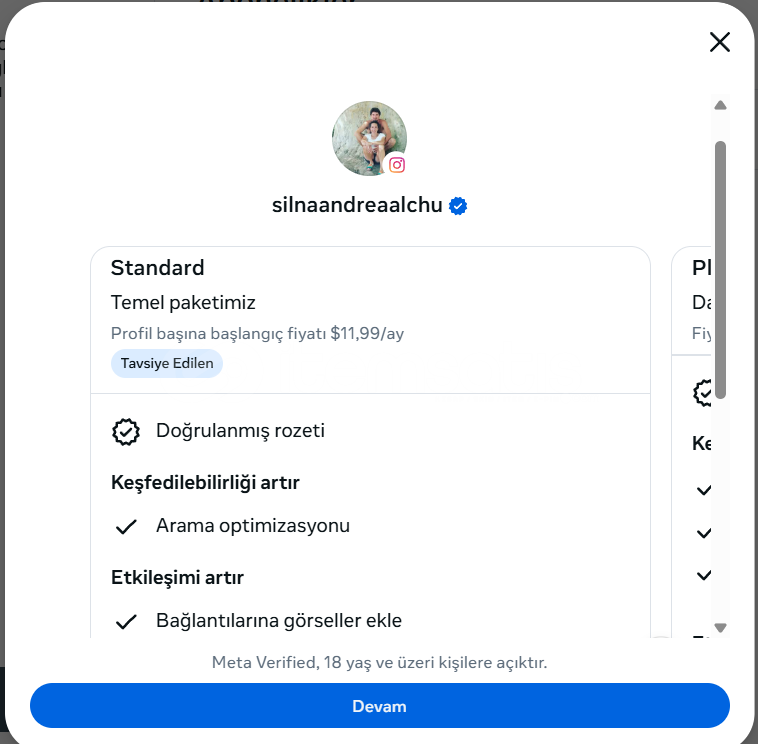Click the badge icon beside Doğrulanmış rozeti

126,431
